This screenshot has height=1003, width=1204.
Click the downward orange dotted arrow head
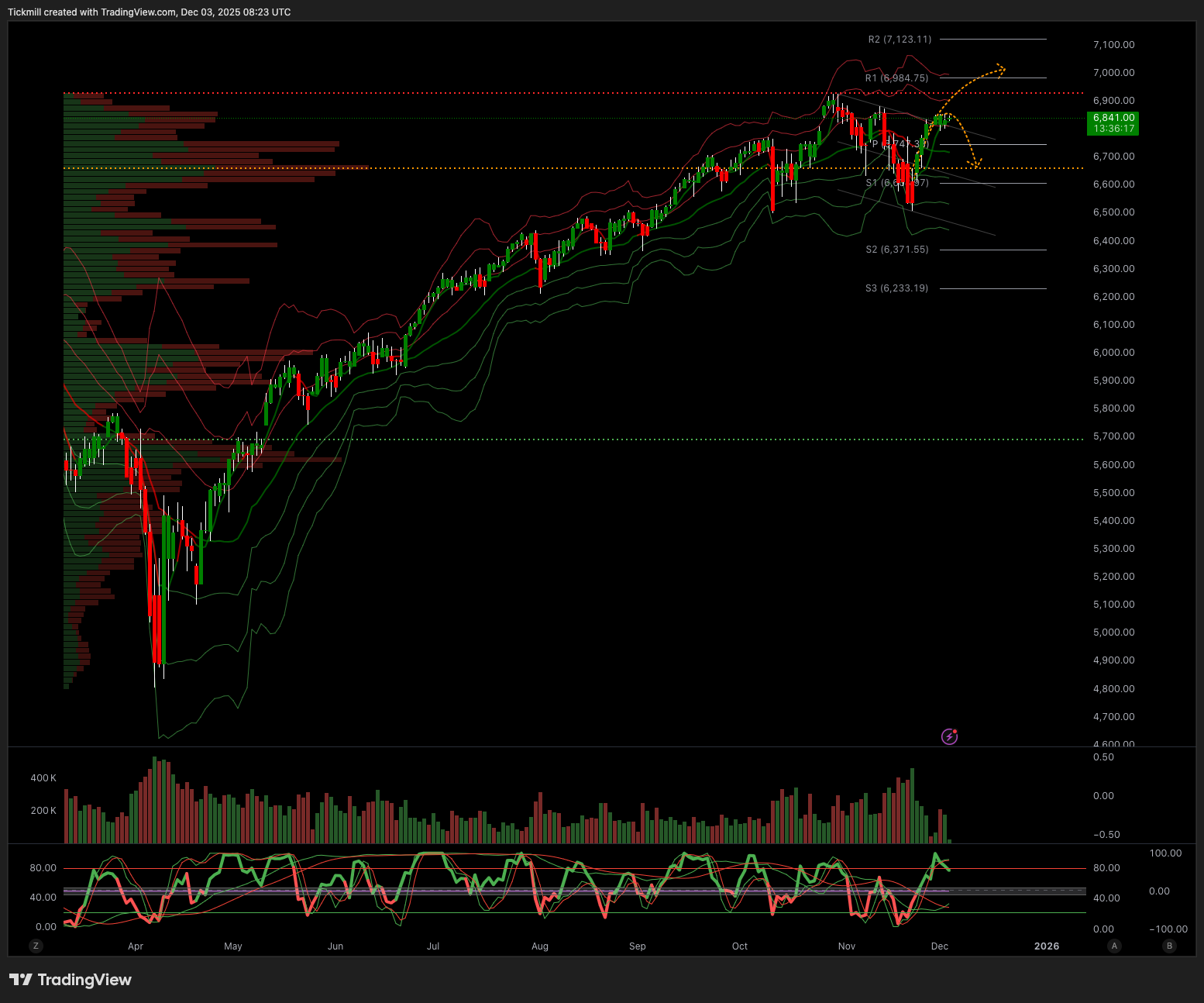point(977,164)
